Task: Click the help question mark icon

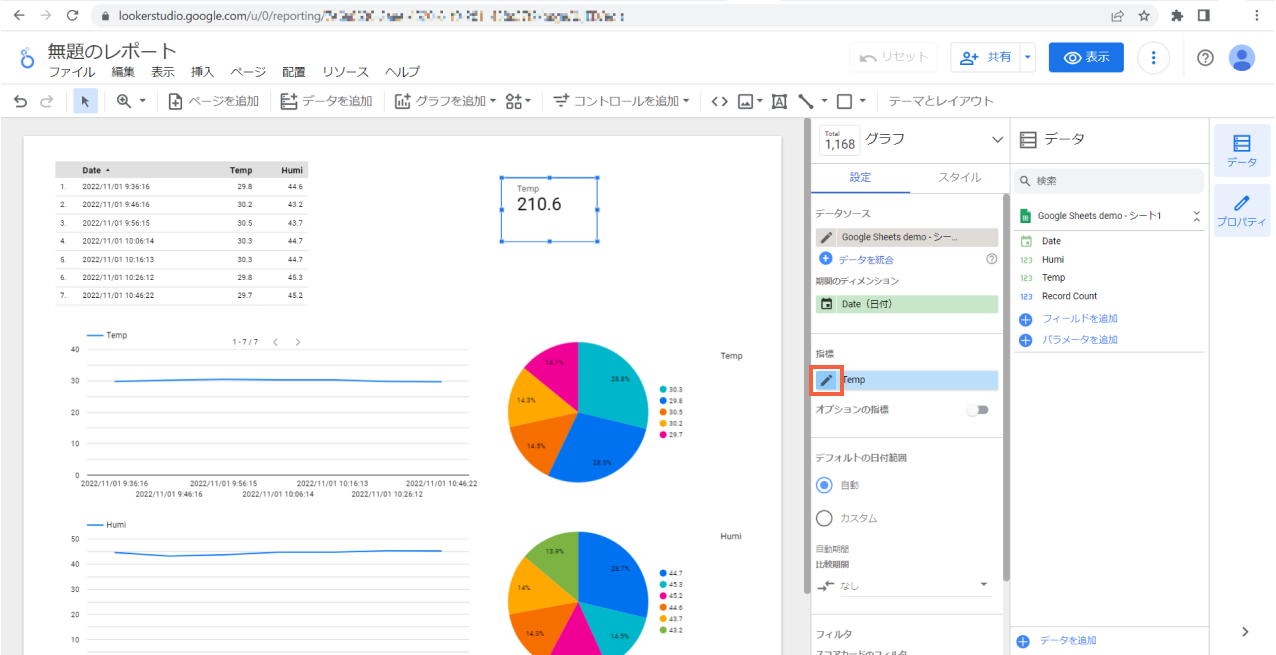Action: pos(1205,58)
